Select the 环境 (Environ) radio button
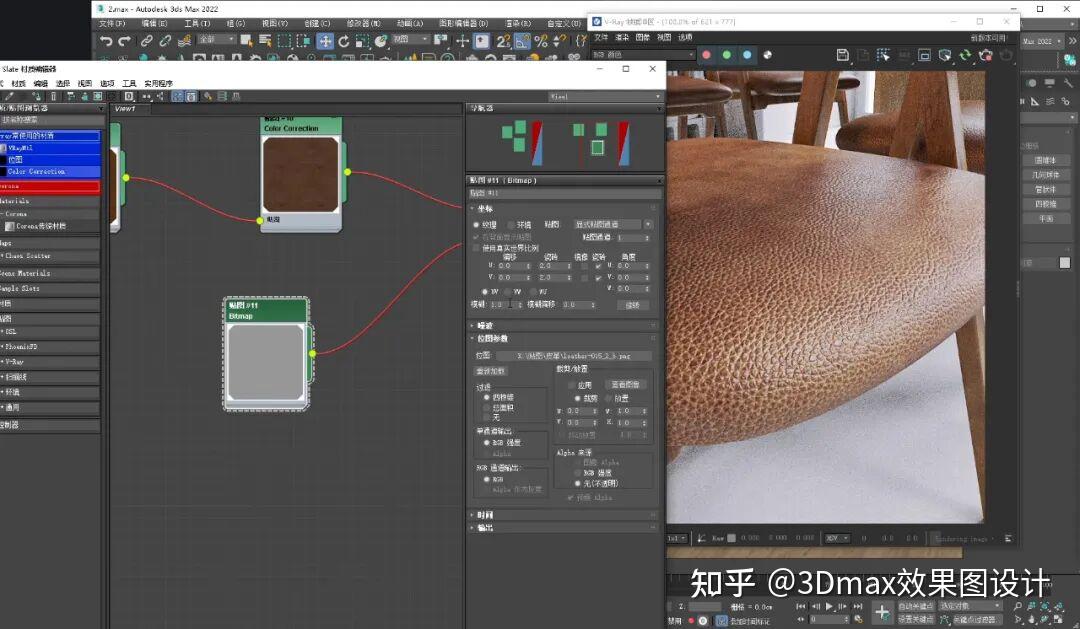This screenshot has width=1080, height=629. 511,225
